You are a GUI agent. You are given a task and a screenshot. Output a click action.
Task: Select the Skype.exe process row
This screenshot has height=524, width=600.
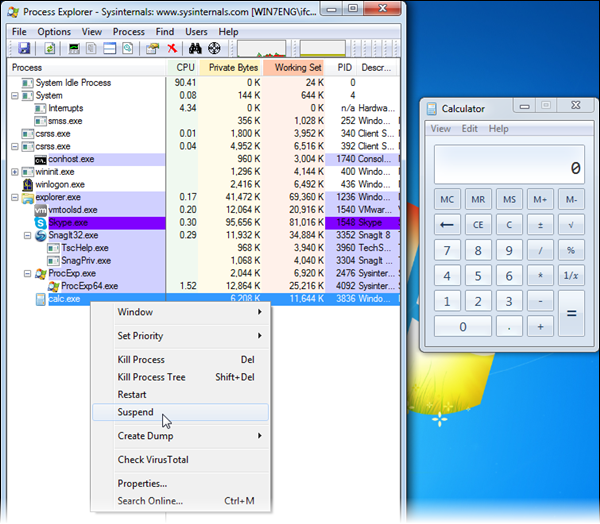[x=204, y=223]
